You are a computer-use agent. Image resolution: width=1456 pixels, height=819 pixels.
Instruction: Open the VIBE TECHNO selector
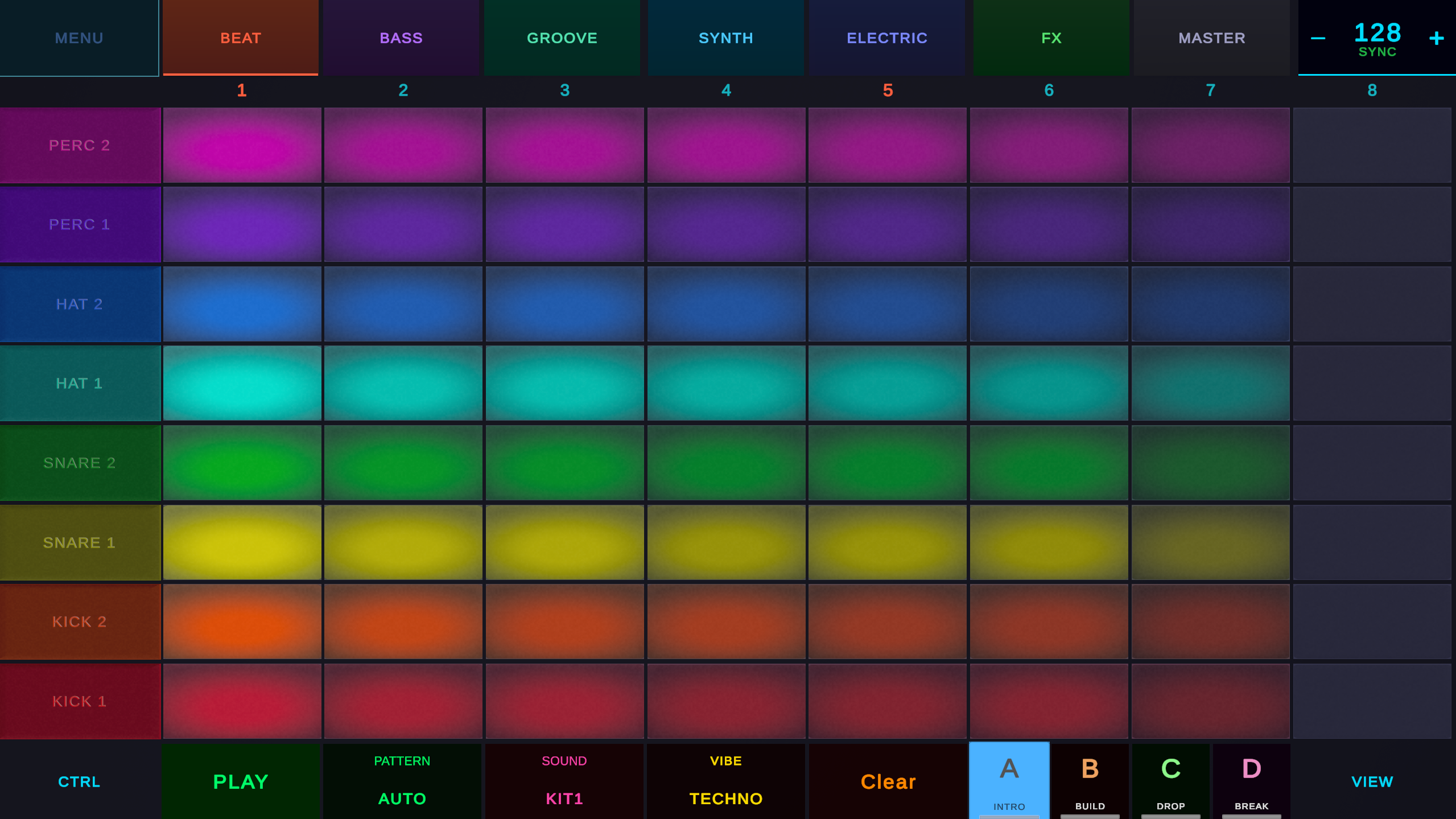click(x=726, y=781)
